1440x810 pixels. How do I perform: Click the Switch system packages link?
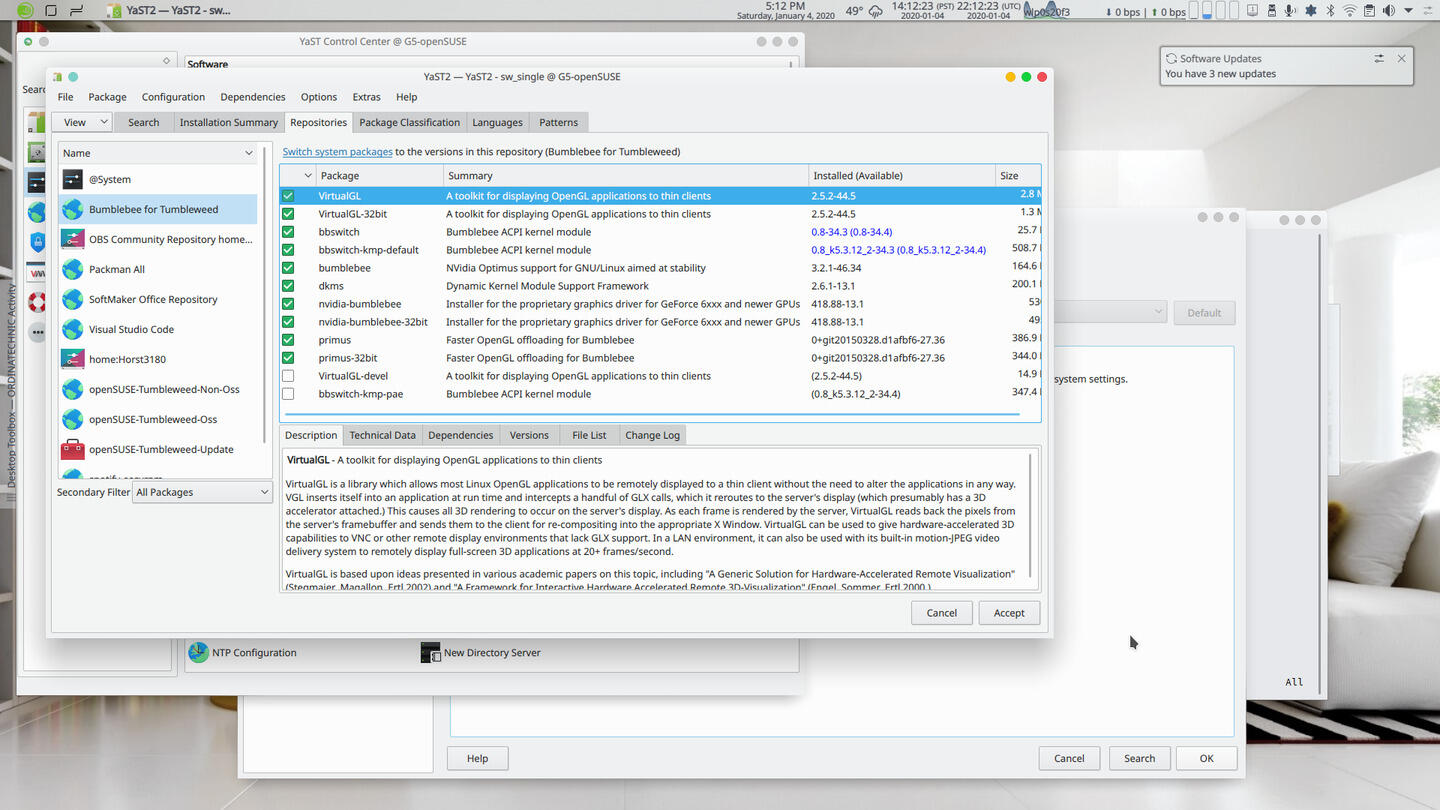(x=337, y=152)
